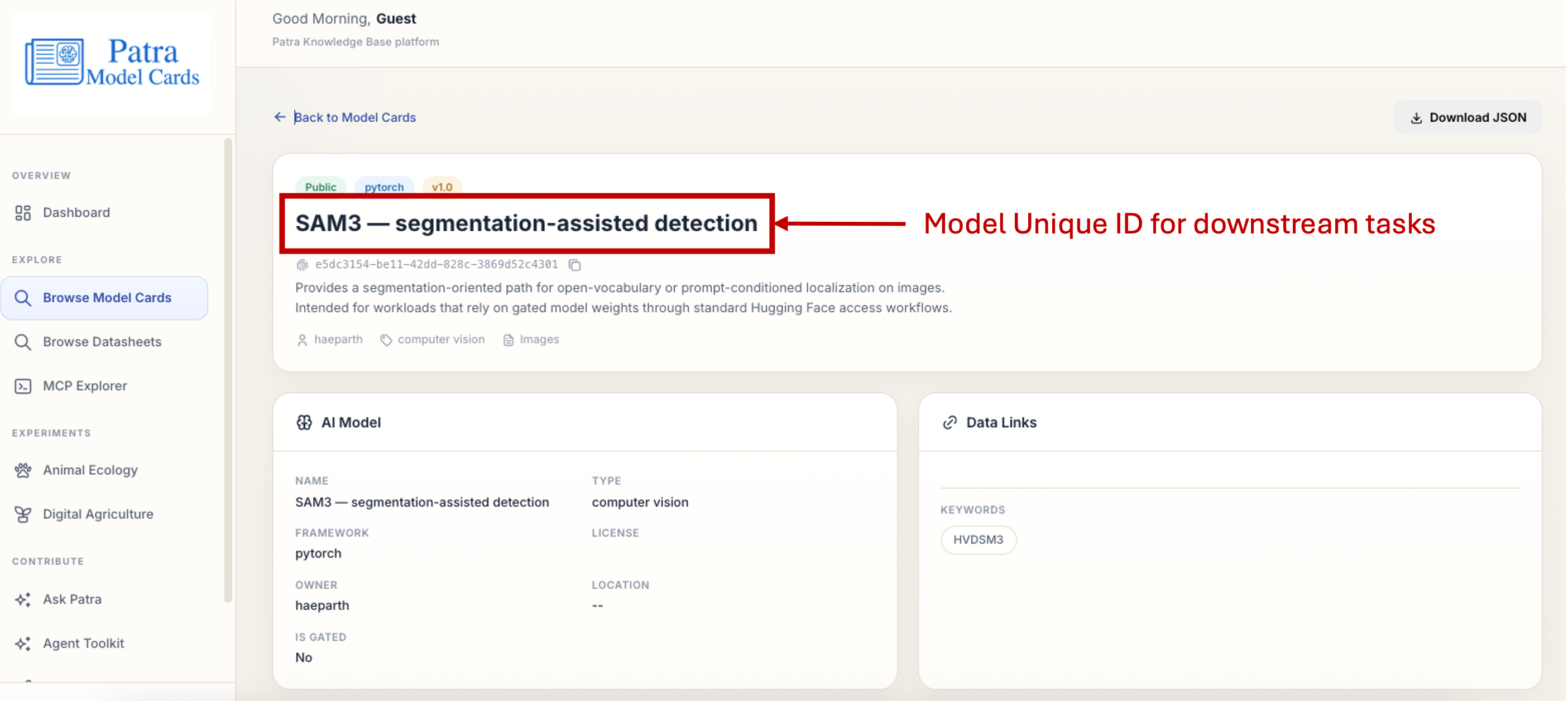Click the MCP Explorer terminal icon

tap(23, 386)
